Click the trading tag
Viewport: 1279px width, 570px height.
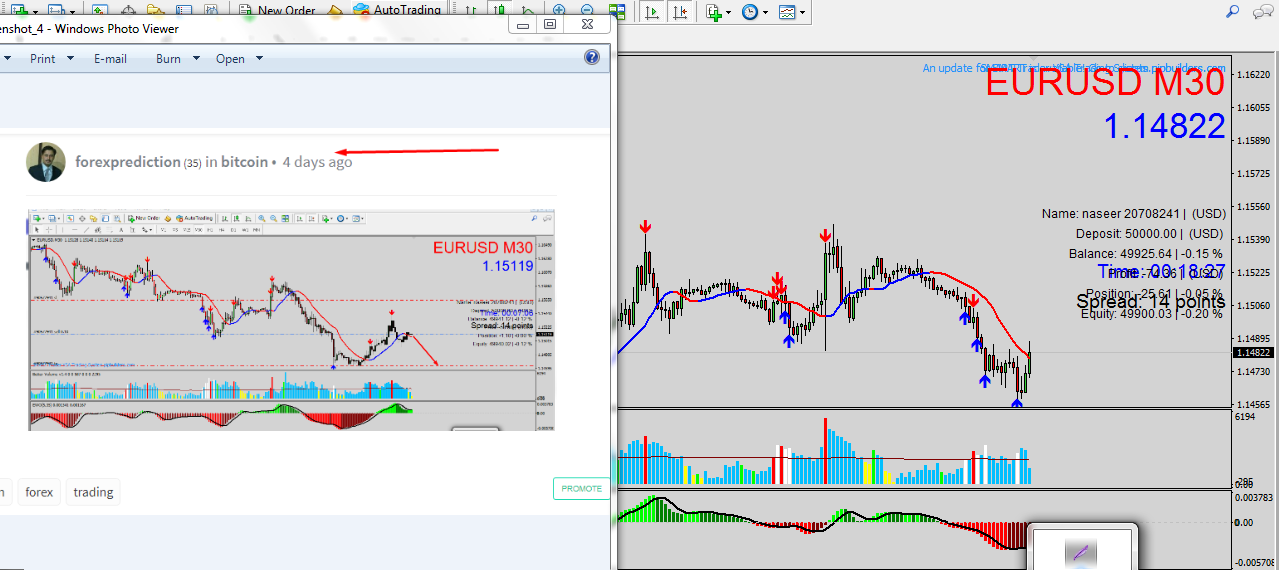(x=93, y=492)
